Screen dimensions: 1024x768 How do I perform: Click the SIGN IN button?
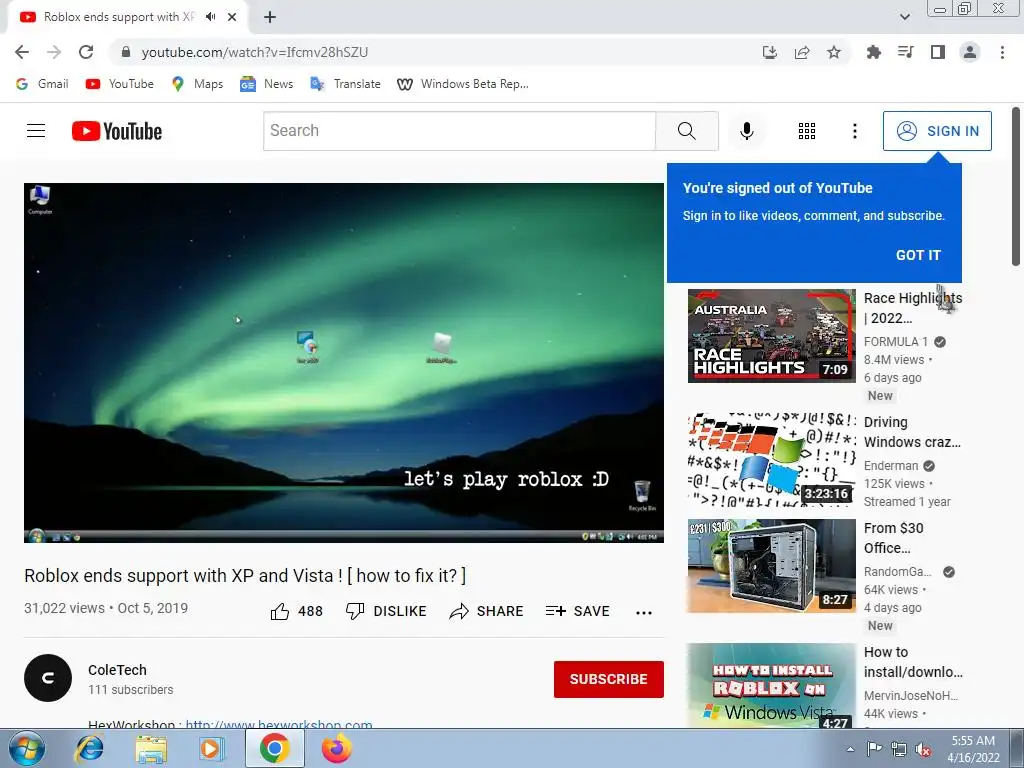pos(937,131)
